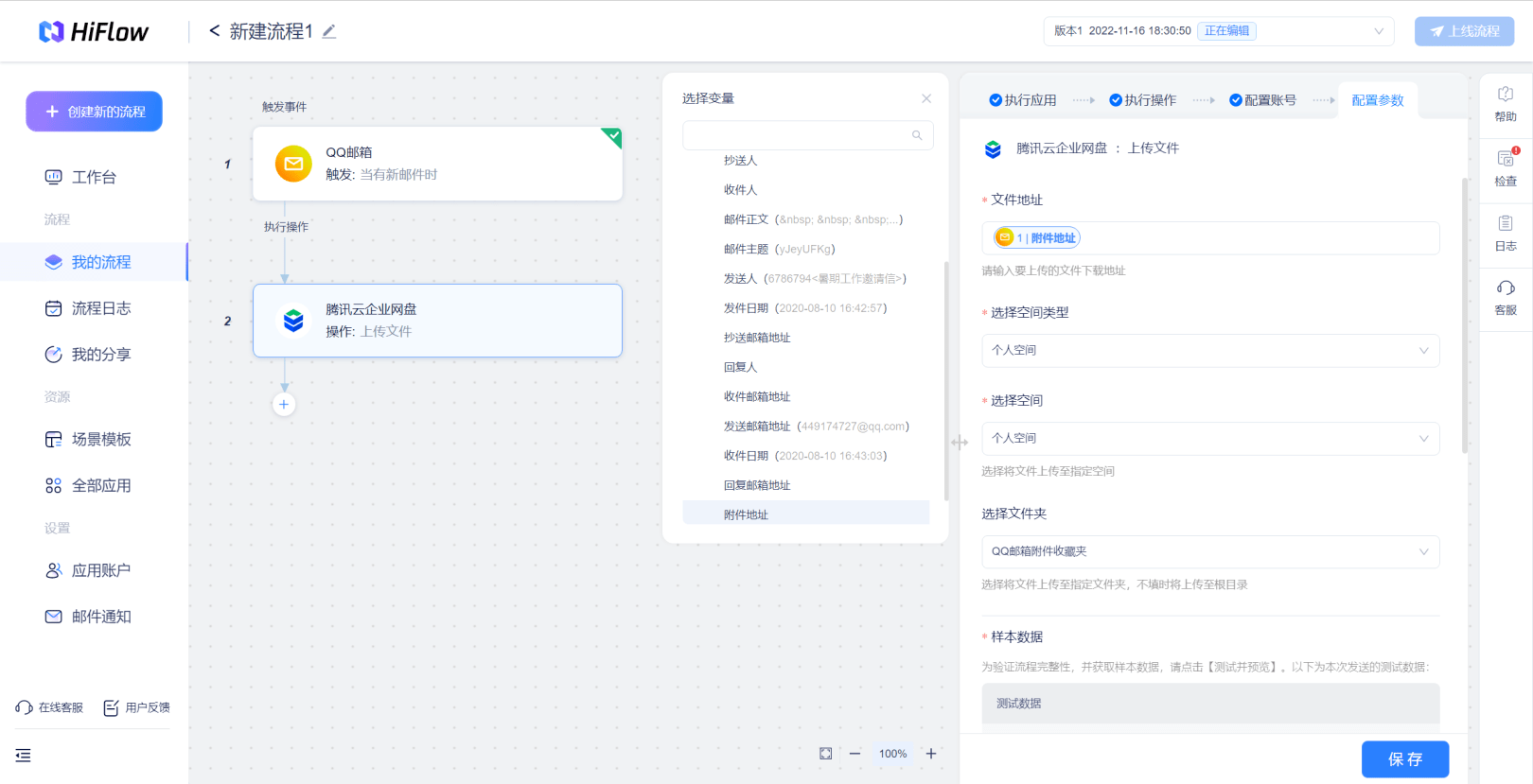Click the variable list scrollbar
The width and height of the screenshot is (1533, 784).
tap(946, 380)
